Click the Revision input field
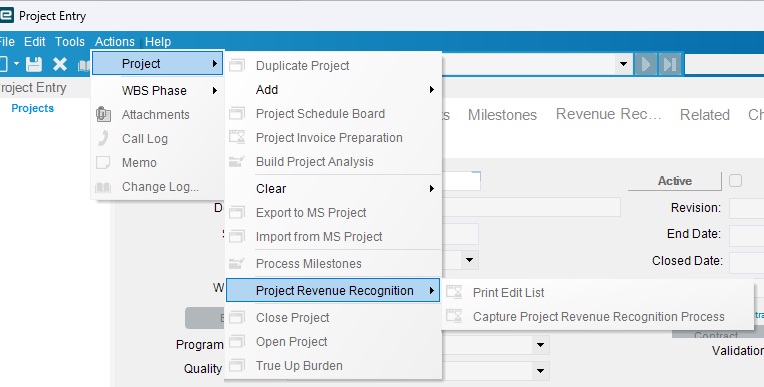 (746, 208)
